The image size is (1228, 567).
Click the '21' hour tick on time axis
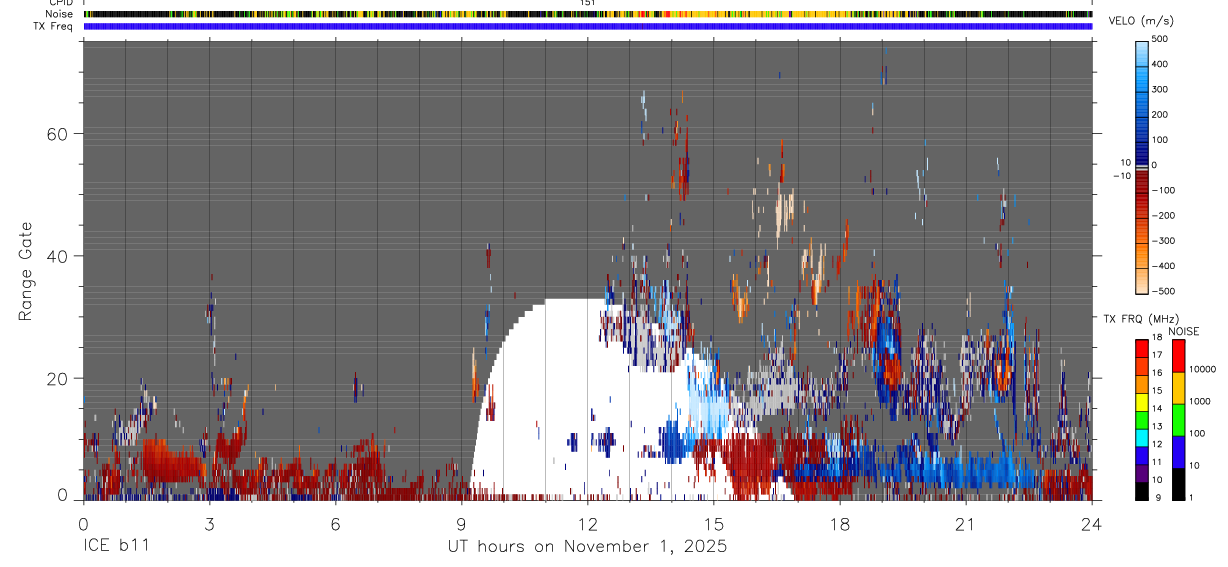(966, 524)
